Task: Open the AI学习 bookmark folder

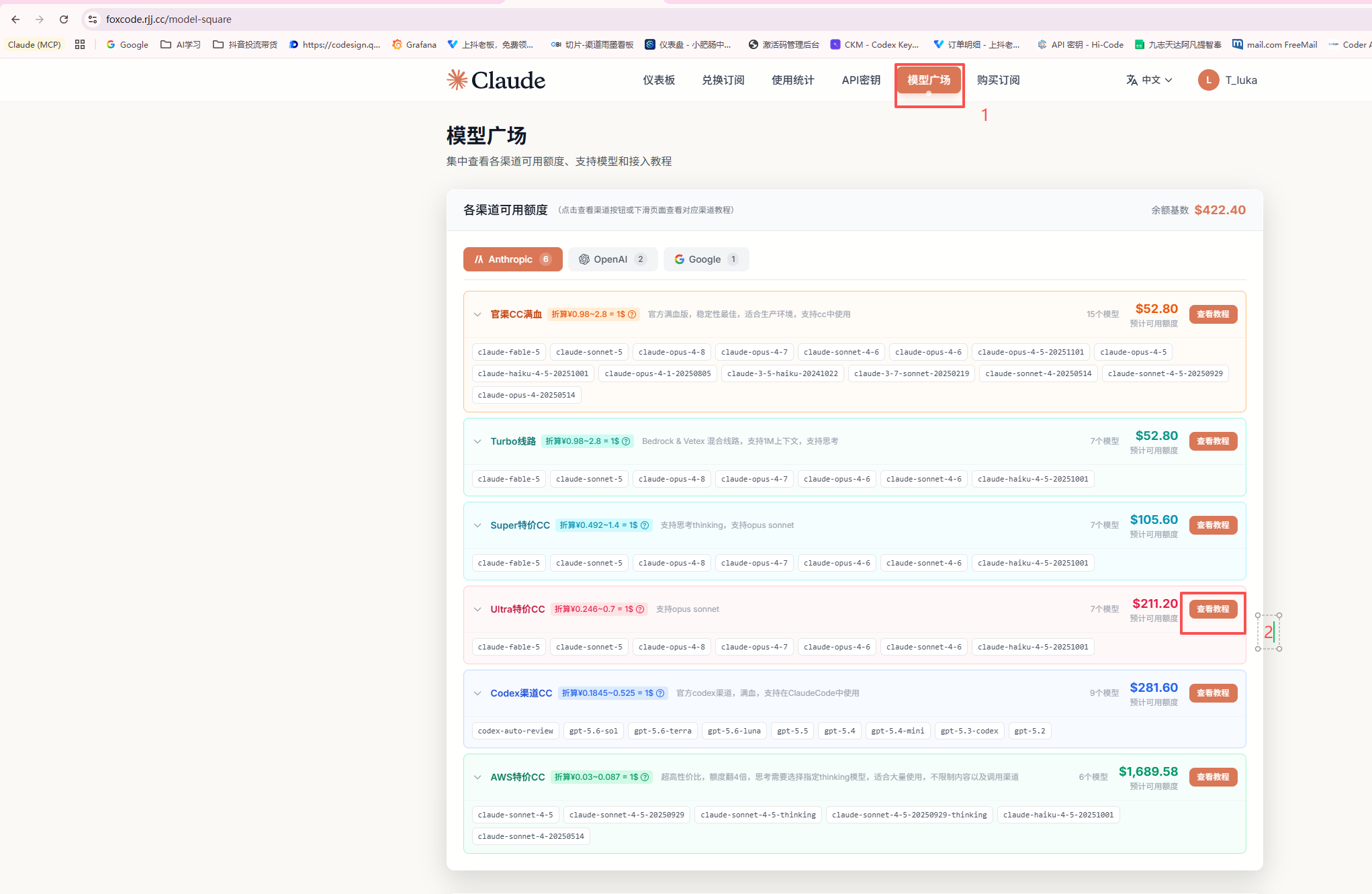Action: 180,44
